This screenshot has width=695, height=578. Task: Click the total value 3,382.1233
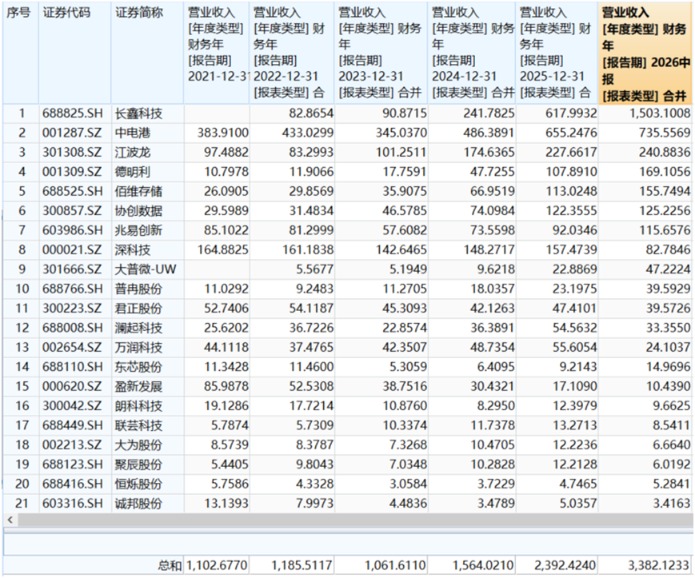click(659, 566)
